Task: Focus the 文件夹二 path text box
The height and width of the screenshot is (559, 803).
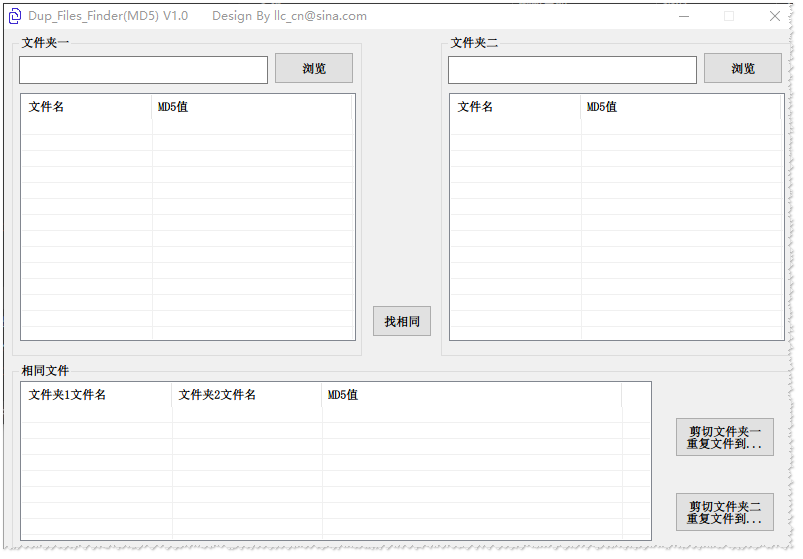Action: [572, 70]
